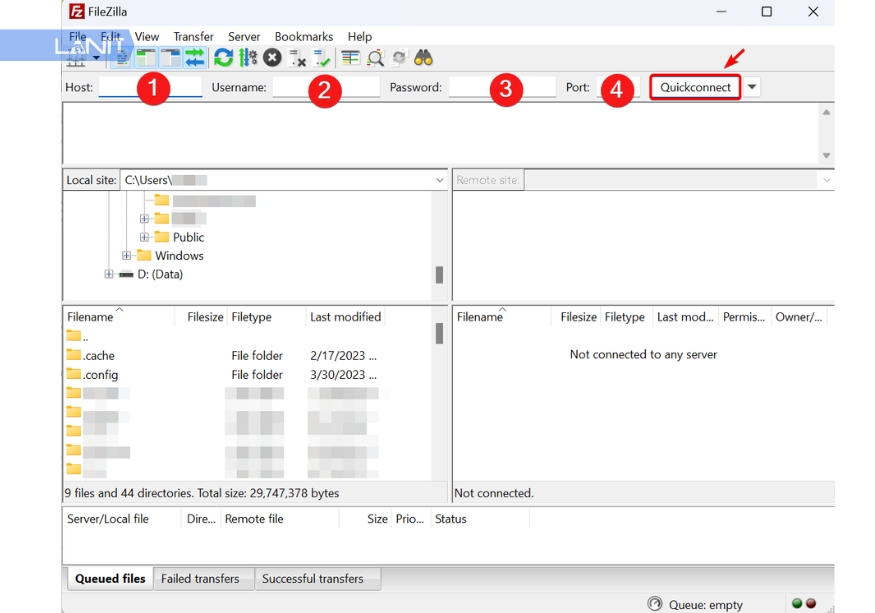Select the .cache row in file list

point(247,355)
